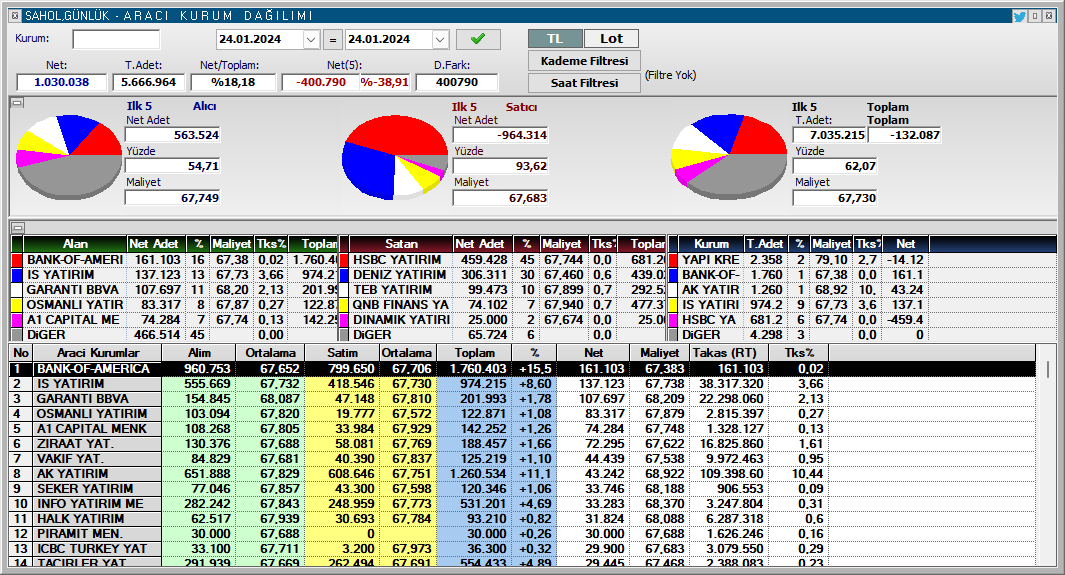
Task: Click the Ilk 5 Alıcı pie chart
Action: 68,156
